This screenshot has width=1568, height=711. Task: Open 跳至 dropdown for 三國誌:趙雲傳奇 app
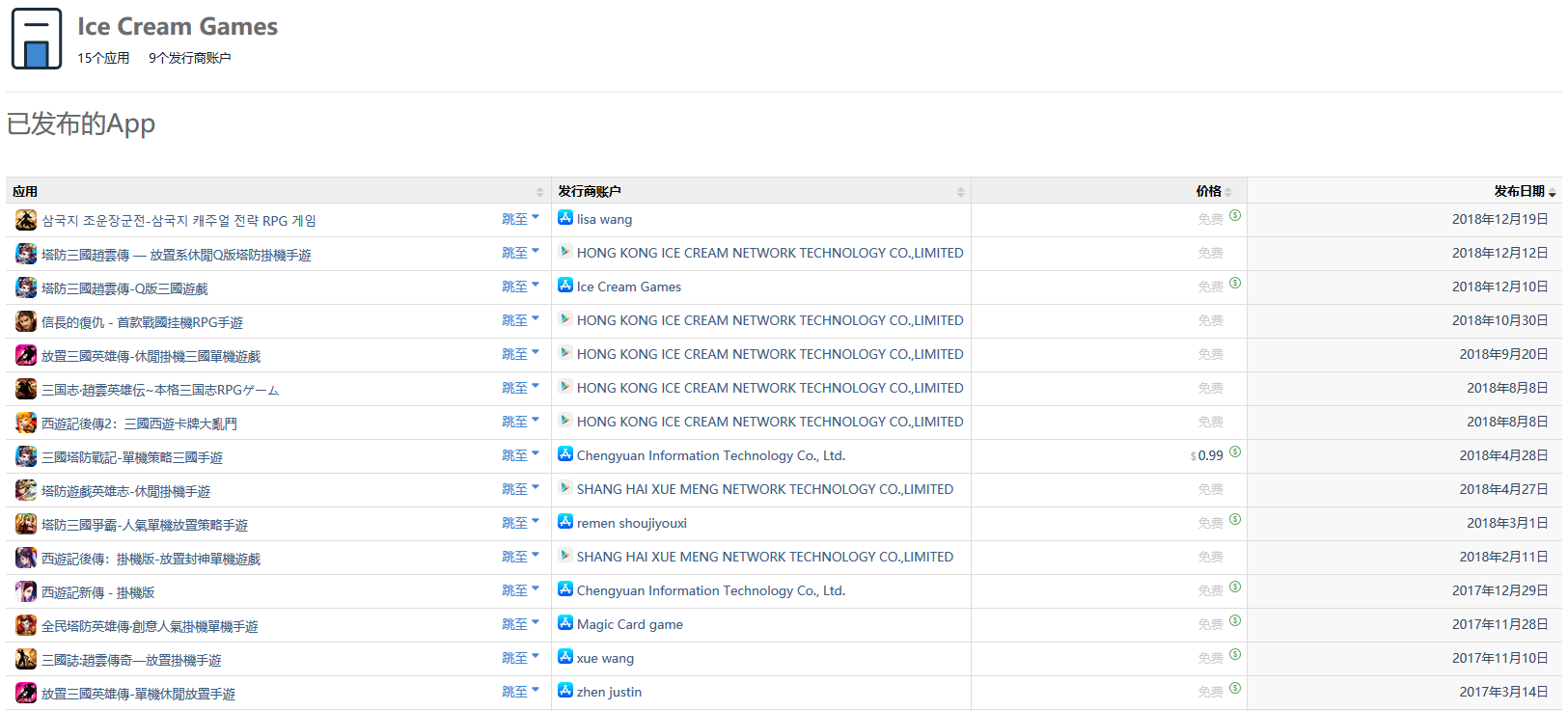coord(520,658)
